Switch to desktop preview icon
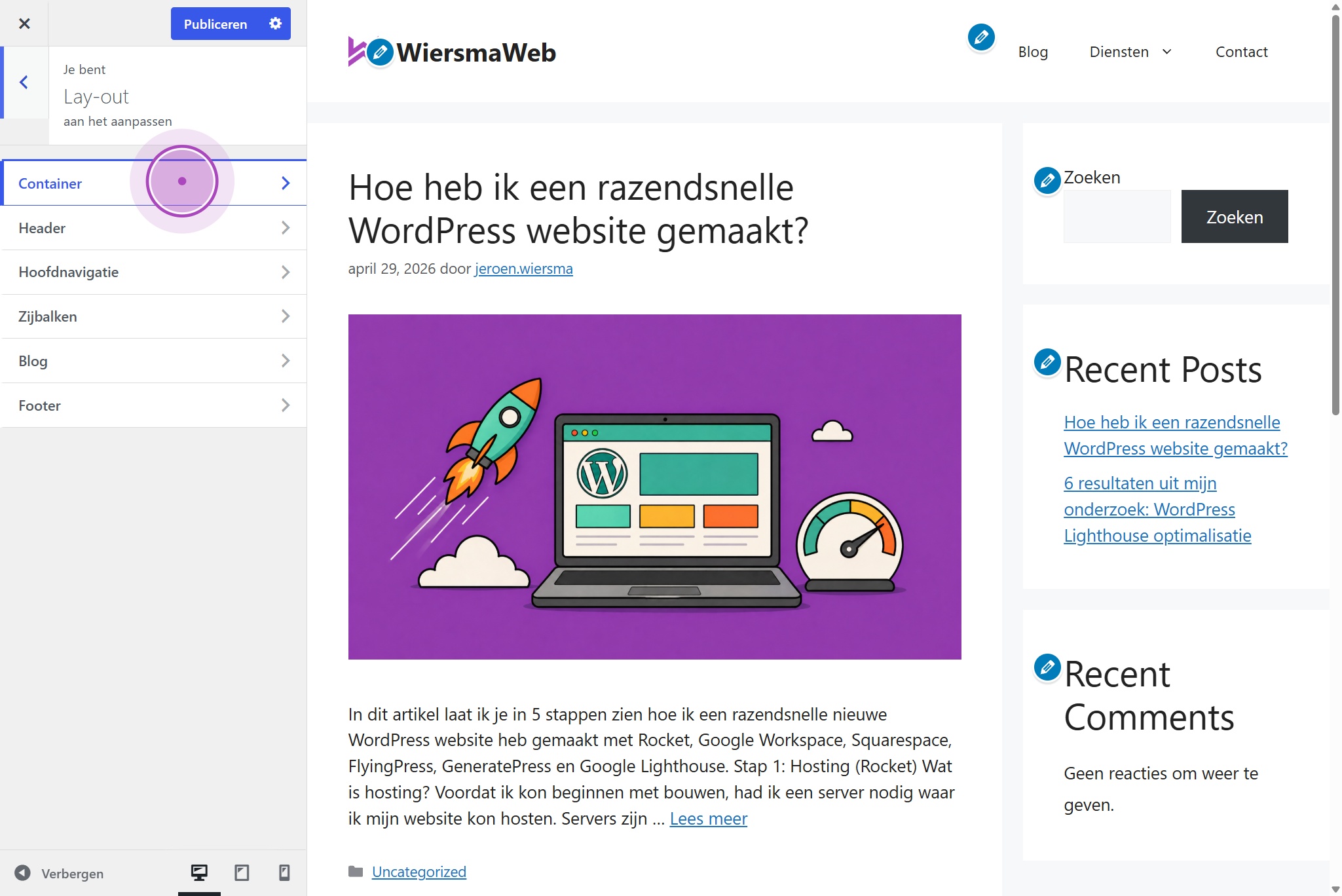Image resolution: width=1342 pixels, height=896 pixels. pos(199,872)
